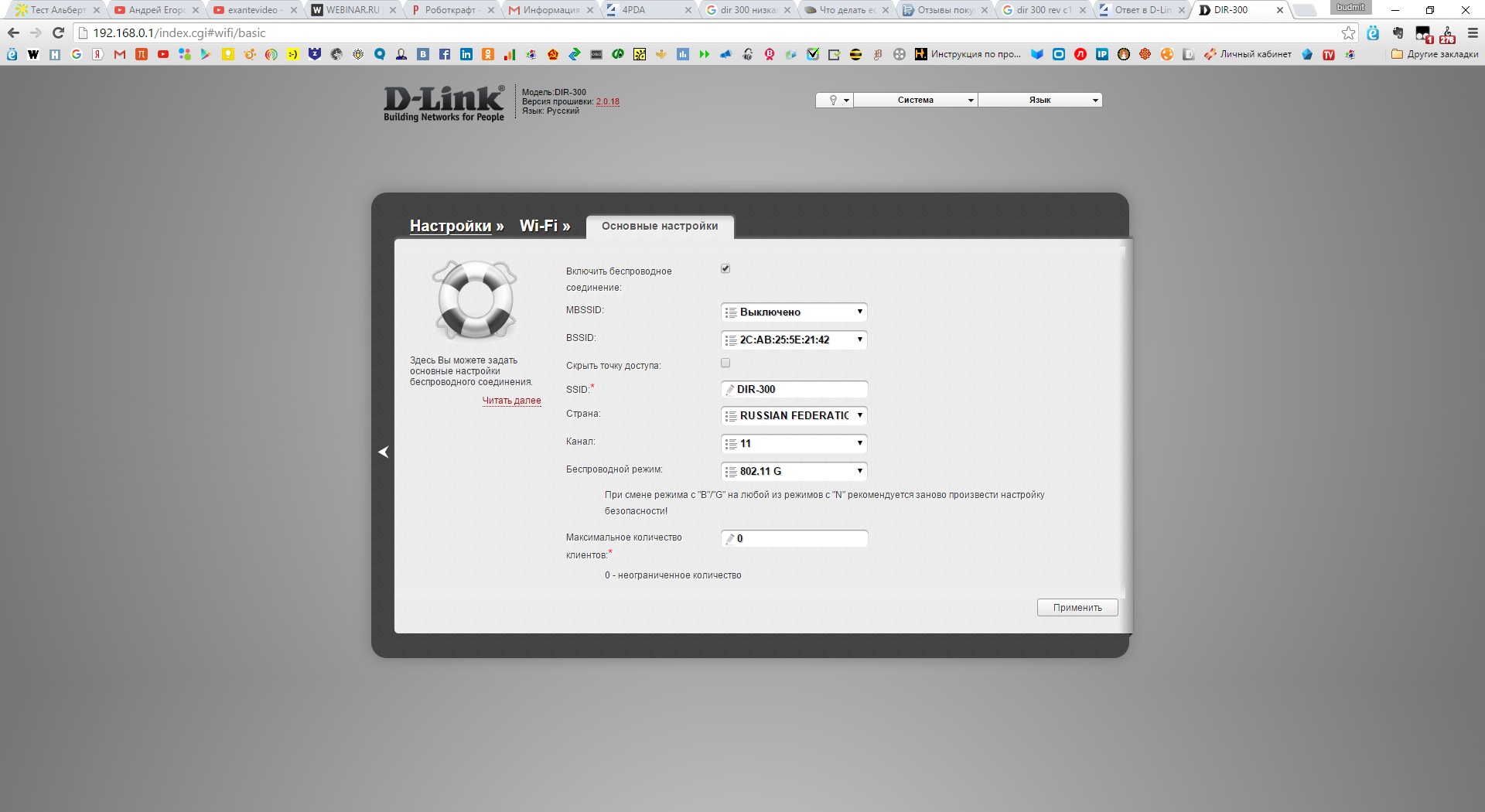Close the DIR-300 browser tab
The height and width of the screenshot is (812, 1485).
point(1280,10)
